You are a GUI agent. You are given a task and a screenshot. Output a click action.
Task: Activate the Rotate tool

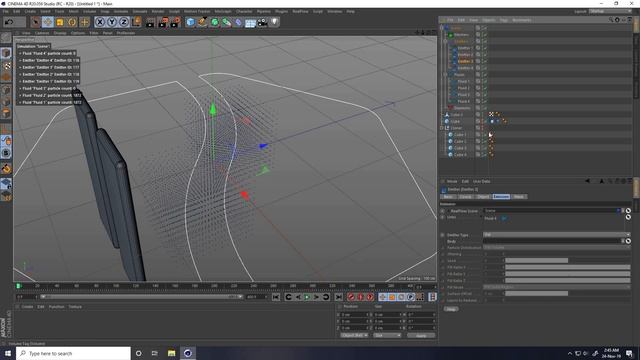pyautogui.click(x=72, y=22)
